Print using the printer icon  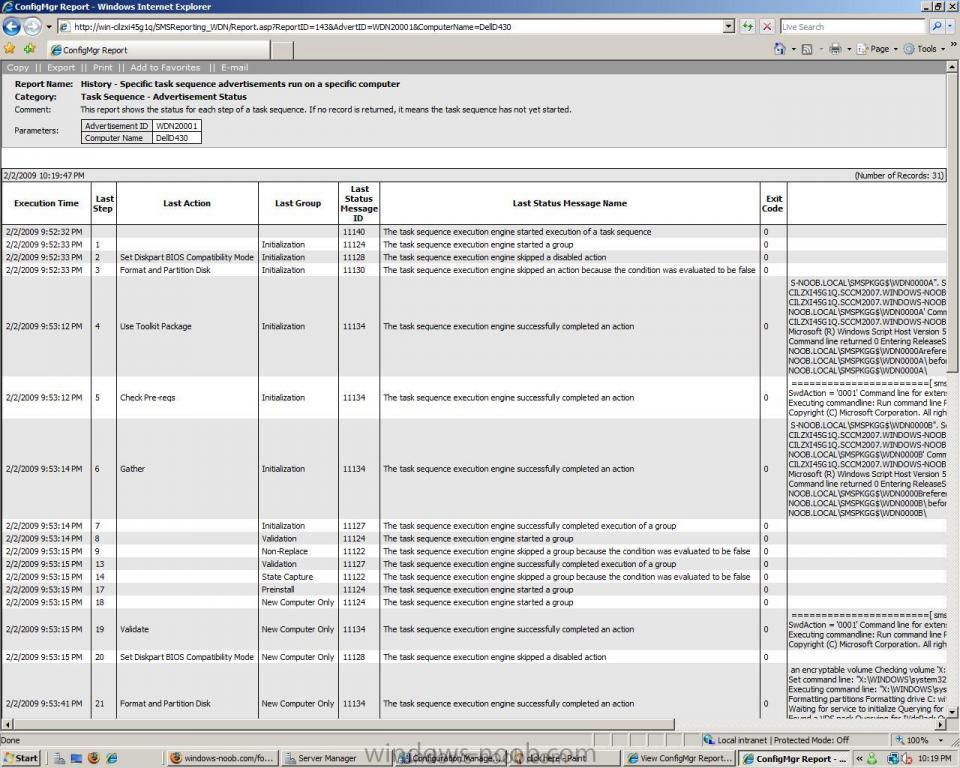pos(835,49)
